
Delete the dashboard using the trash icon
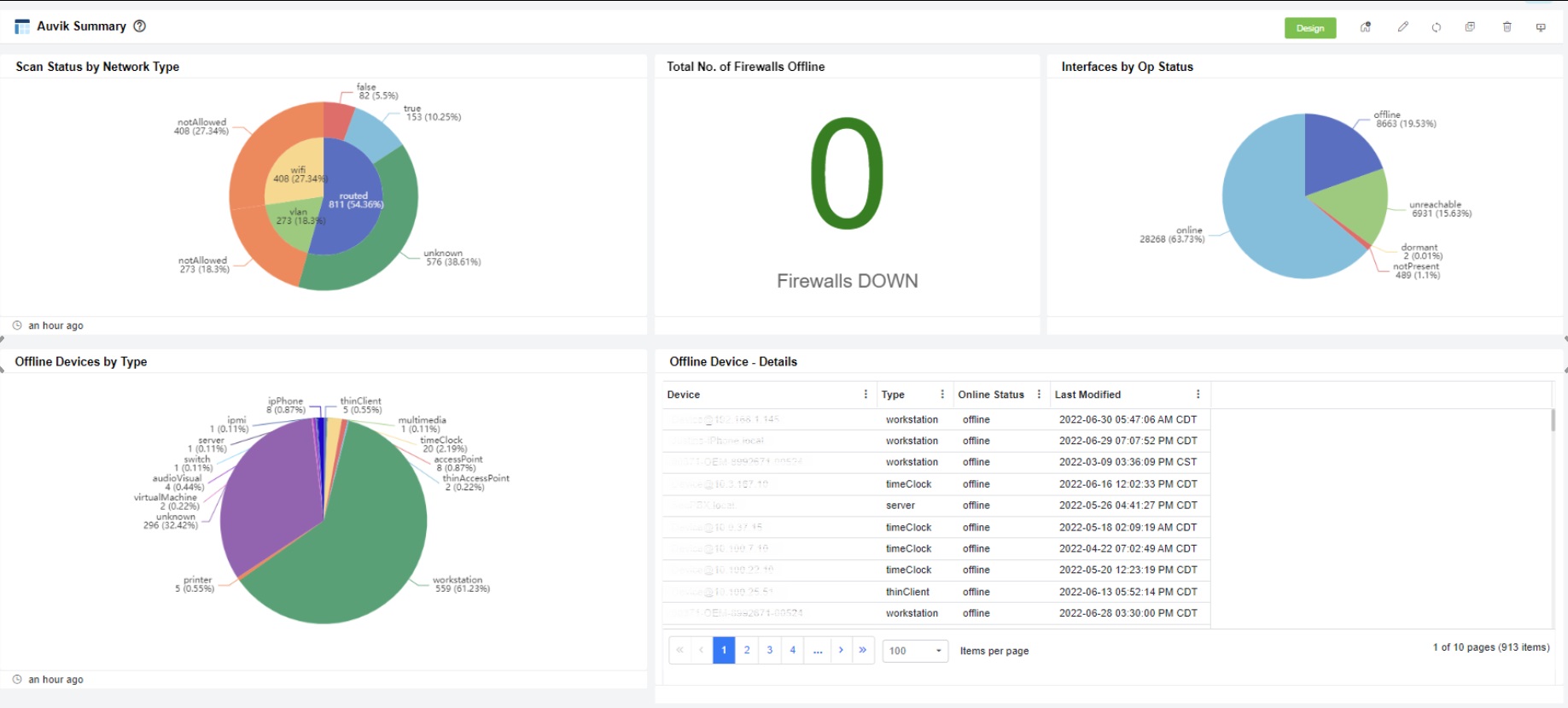(x=1507, y=27)
